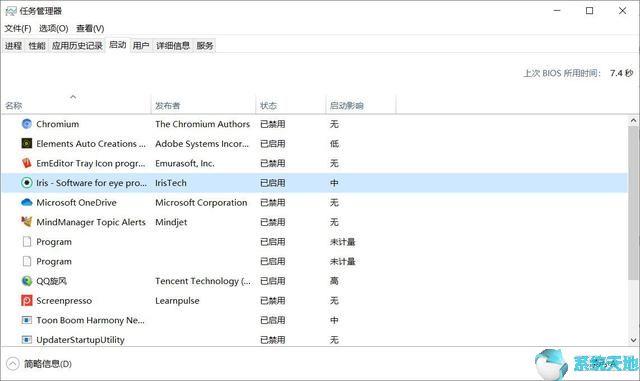This screenshot has width=640, height=381.
Task: Click the vertical scrollbar thumb
Action: [x=633, y=203]
